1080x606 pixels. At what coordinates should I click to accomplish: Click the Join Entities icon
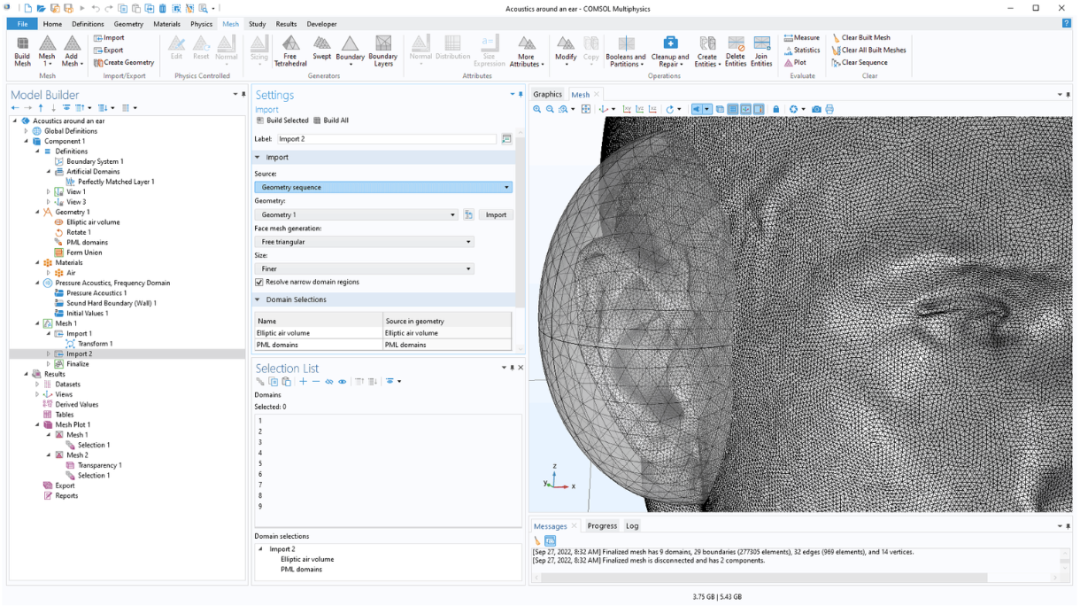[761, 50]
